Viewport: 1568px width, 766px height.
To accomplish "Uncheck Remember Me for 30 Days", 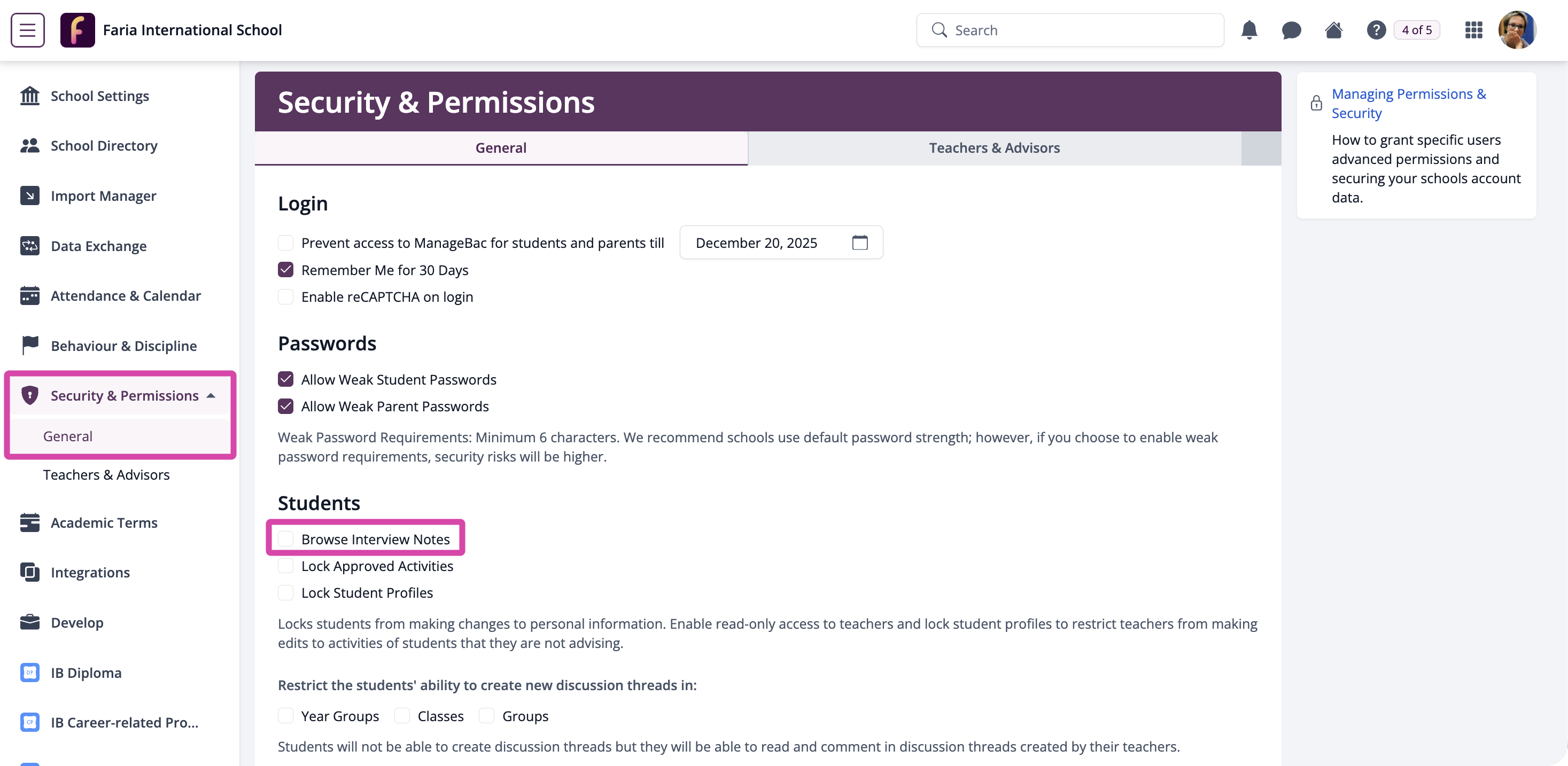I will tap(285, 270).
